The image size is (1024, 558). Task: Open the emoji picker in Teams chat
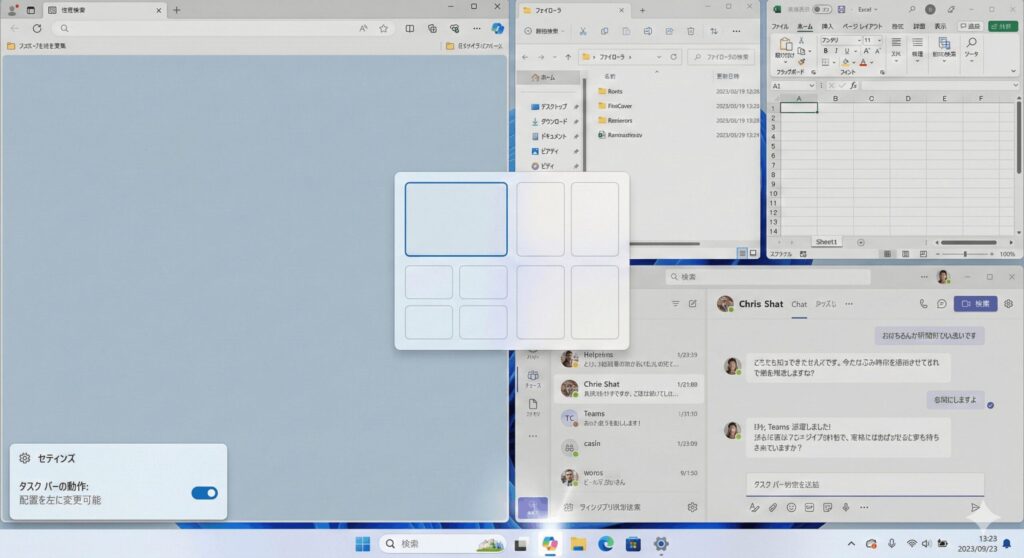[x=790, y=508]
